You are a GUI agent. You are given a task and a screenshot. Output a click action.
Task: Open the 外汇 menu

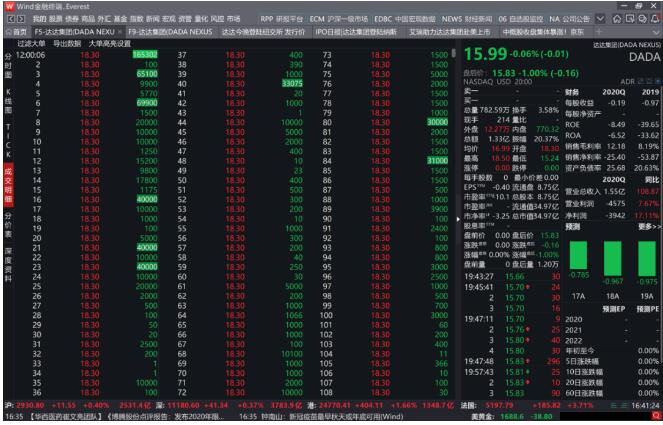pos(104,19)
